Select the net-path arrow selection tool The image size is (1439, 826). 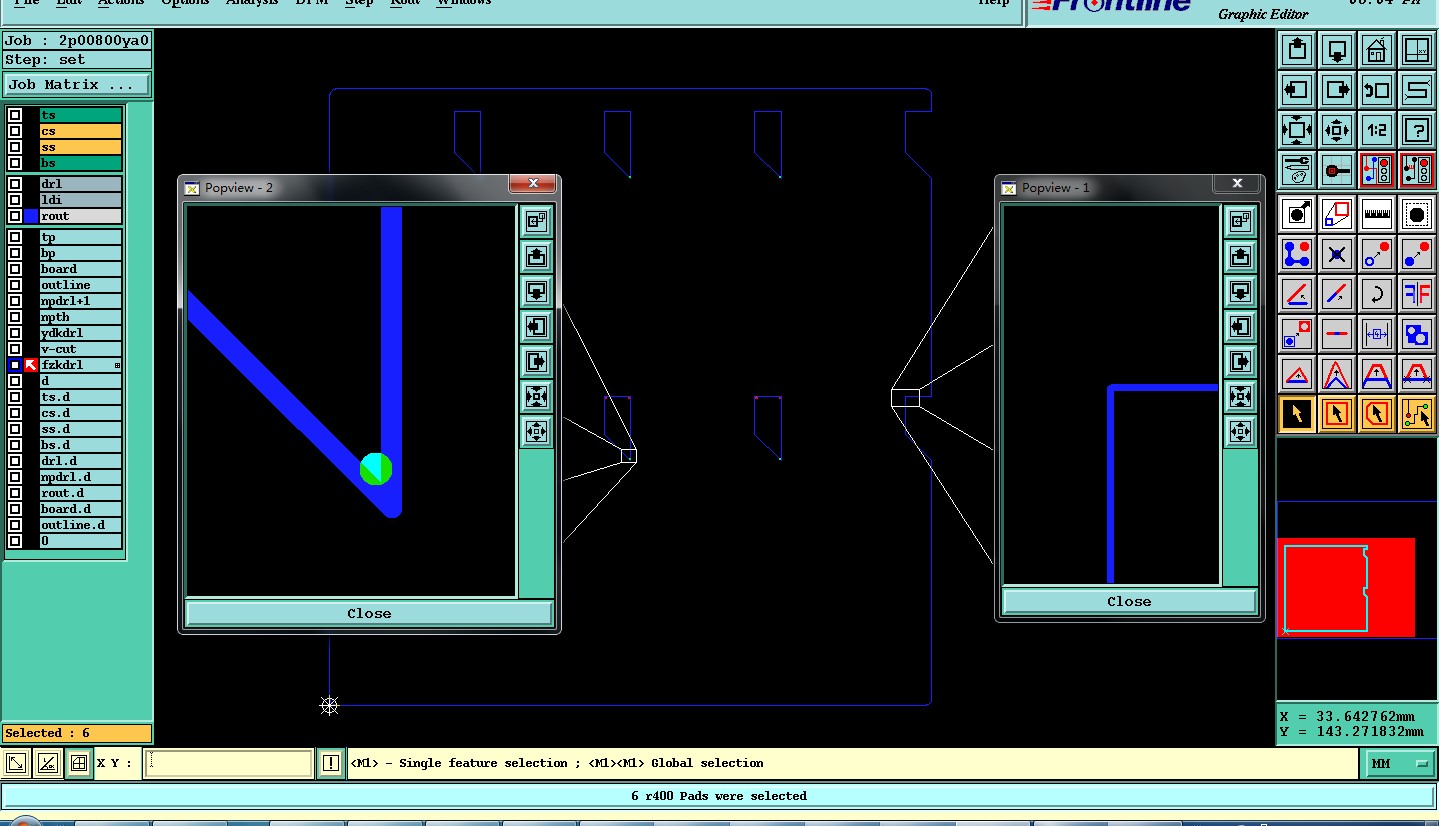[1417, 413]
